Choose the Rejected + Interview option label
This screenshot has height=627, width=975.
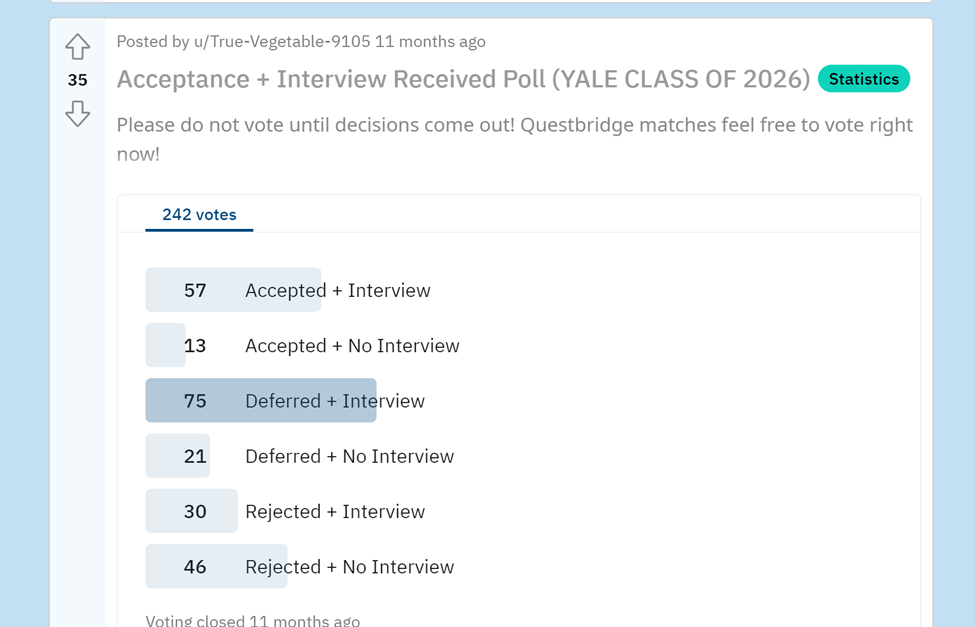coord(334,512)
